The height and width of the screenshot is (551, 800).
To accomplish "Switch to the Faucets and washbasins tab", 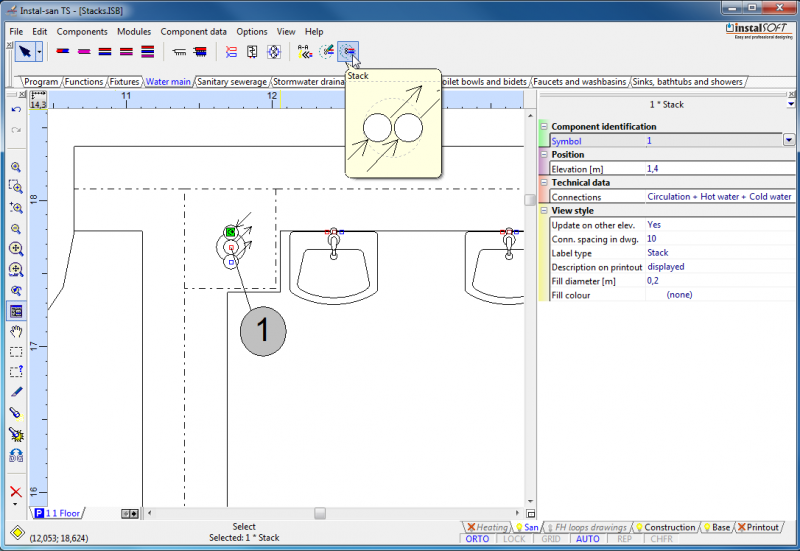I will [580, 82].
